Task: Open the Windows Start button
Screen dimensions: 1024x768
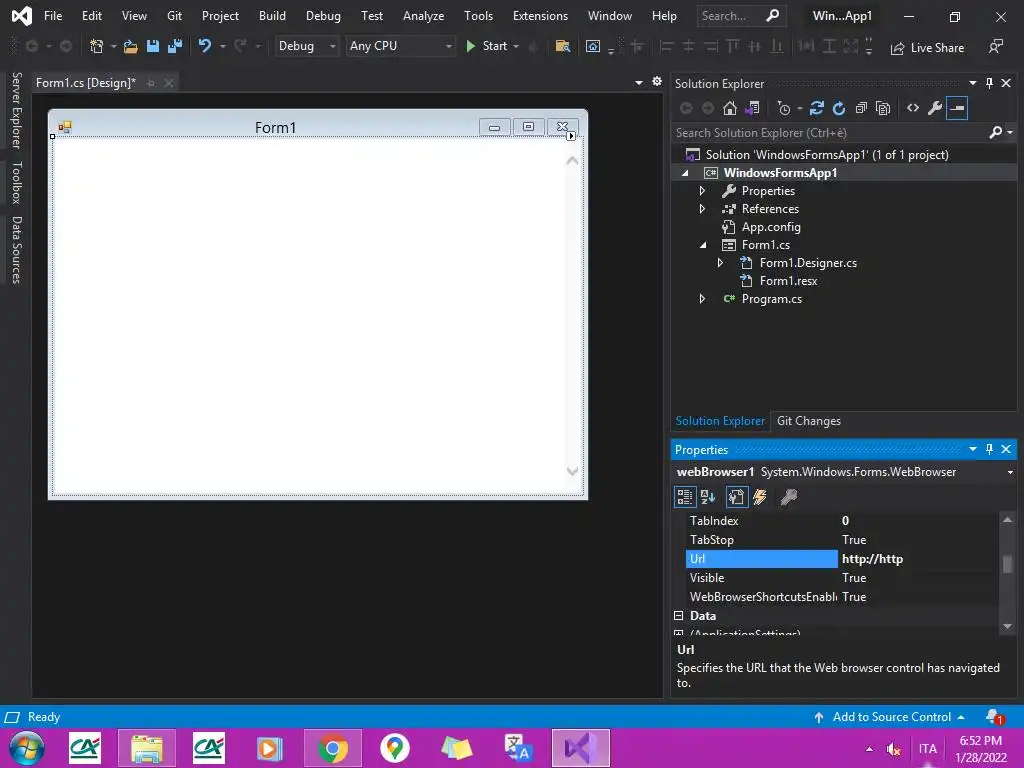Action: pyautogui.click(x=27, y=748)
